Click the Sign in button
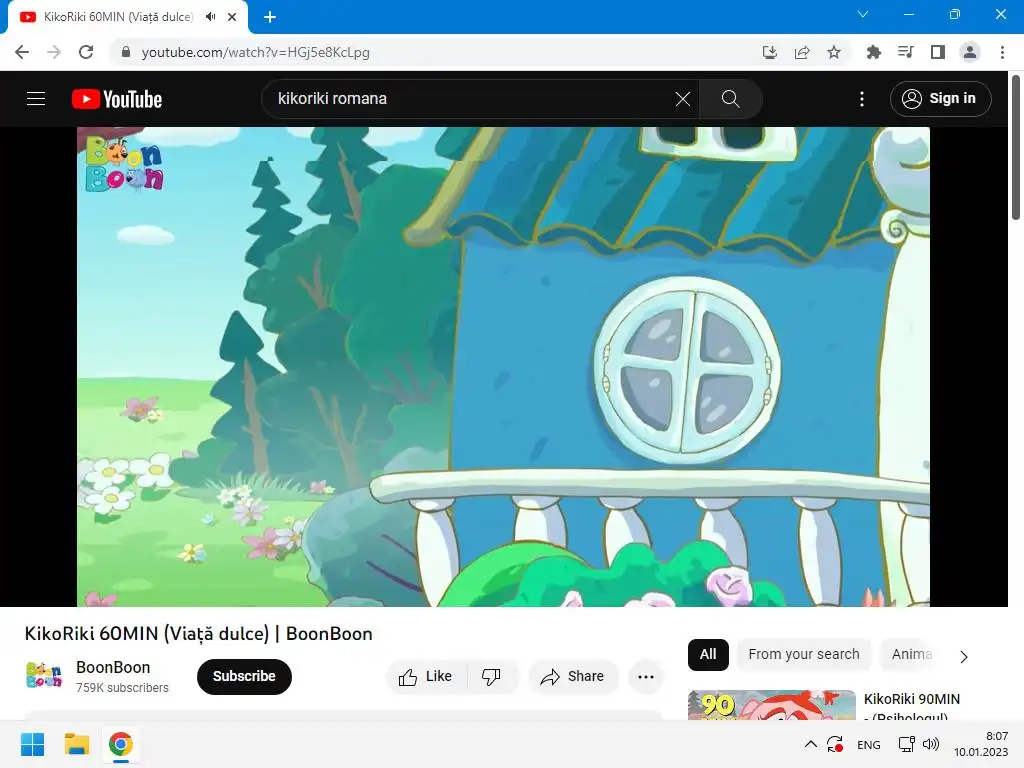Screen dimensions: 1024x768 (x=940, y=99)
